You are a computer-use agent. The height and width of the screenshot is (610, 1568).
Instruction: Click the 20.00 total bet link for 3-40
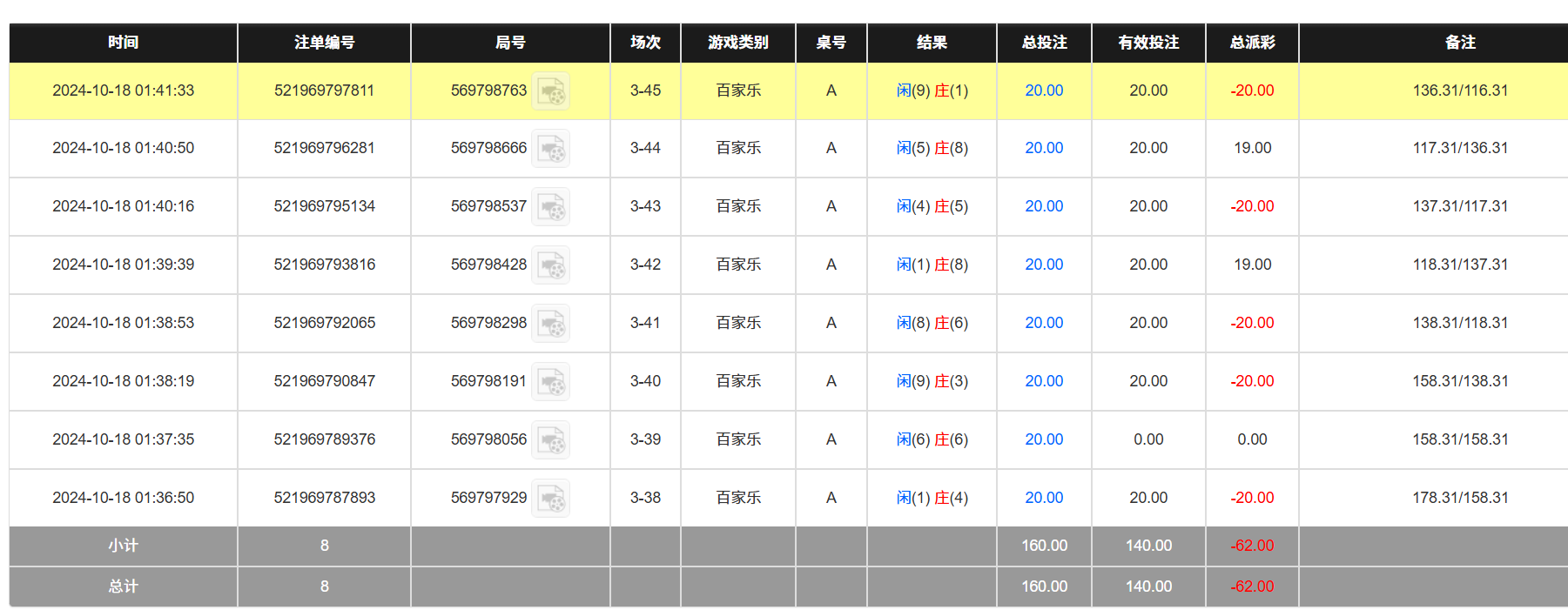(1044, 381)
